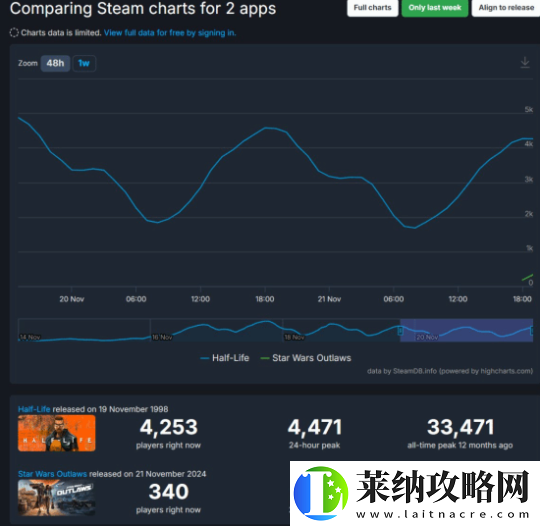Click the Half-Life game thumbnail
This screenshot has height=526, width=540.
click(56, 433)
